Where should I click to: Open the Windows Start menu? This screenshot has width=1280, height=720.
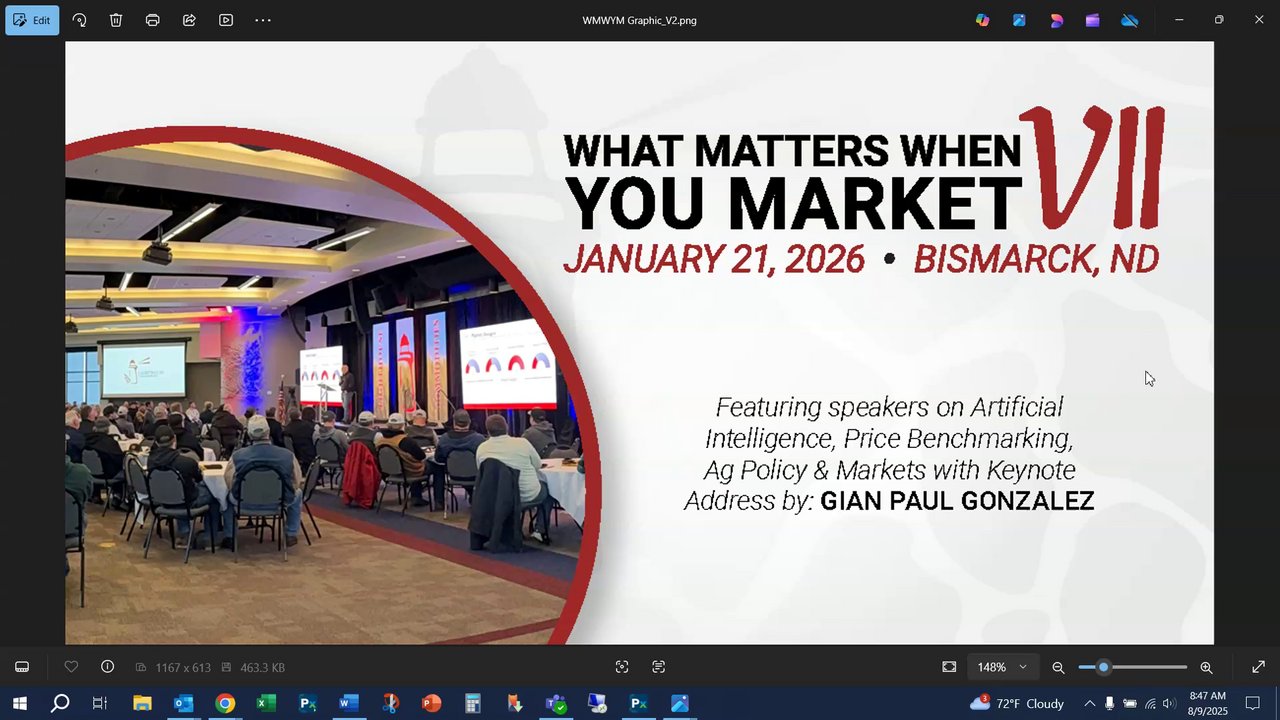(x=19, y=703)
